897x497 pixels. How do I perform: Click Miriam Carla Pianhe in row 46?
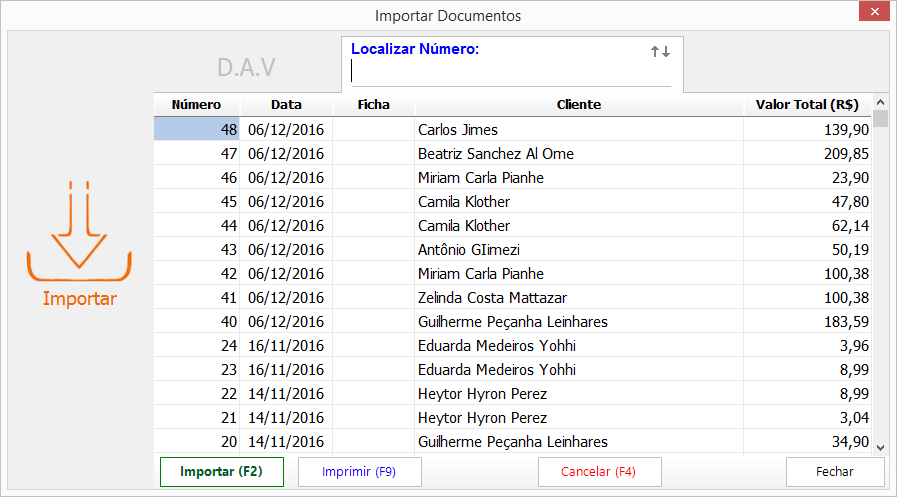coord(481,178)
